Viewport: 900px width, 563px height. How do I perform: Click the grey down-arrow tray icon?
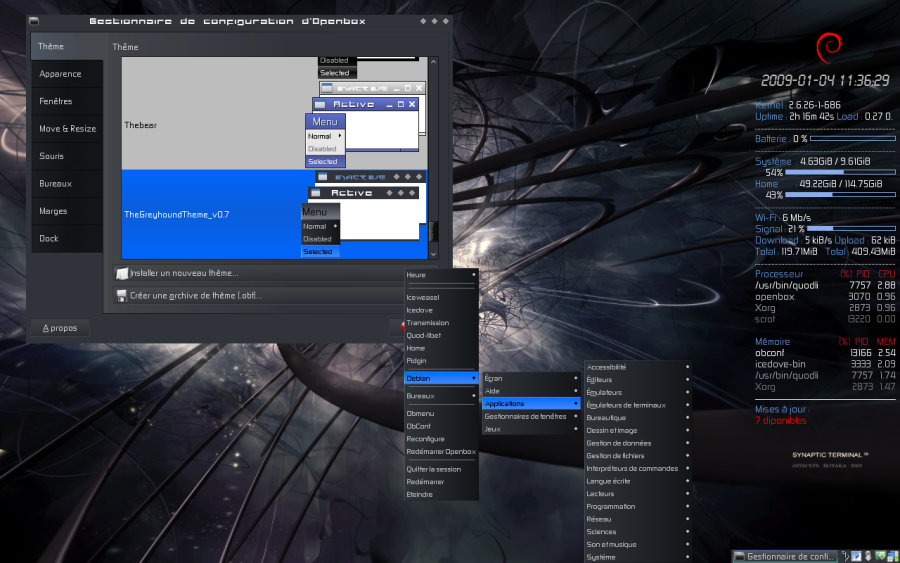coord(868,556)
